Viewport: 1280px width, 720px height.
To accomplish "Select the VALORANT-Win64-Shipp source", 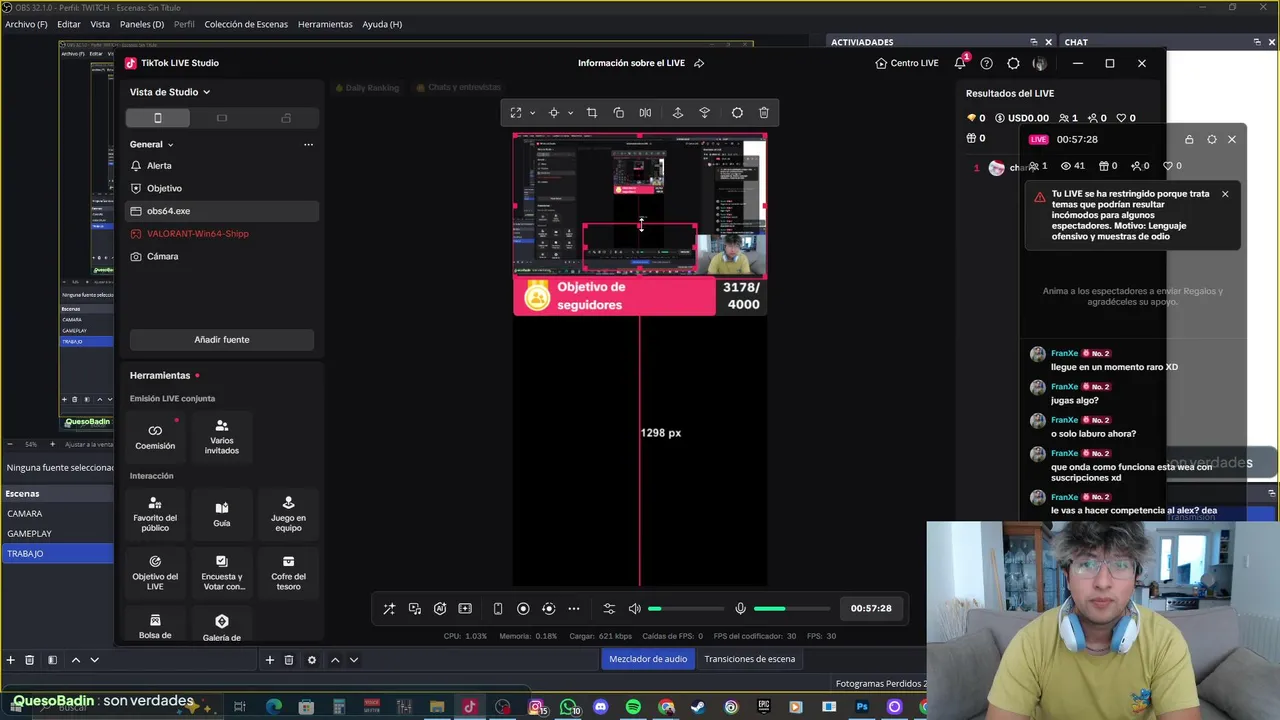I will [222, 234].
